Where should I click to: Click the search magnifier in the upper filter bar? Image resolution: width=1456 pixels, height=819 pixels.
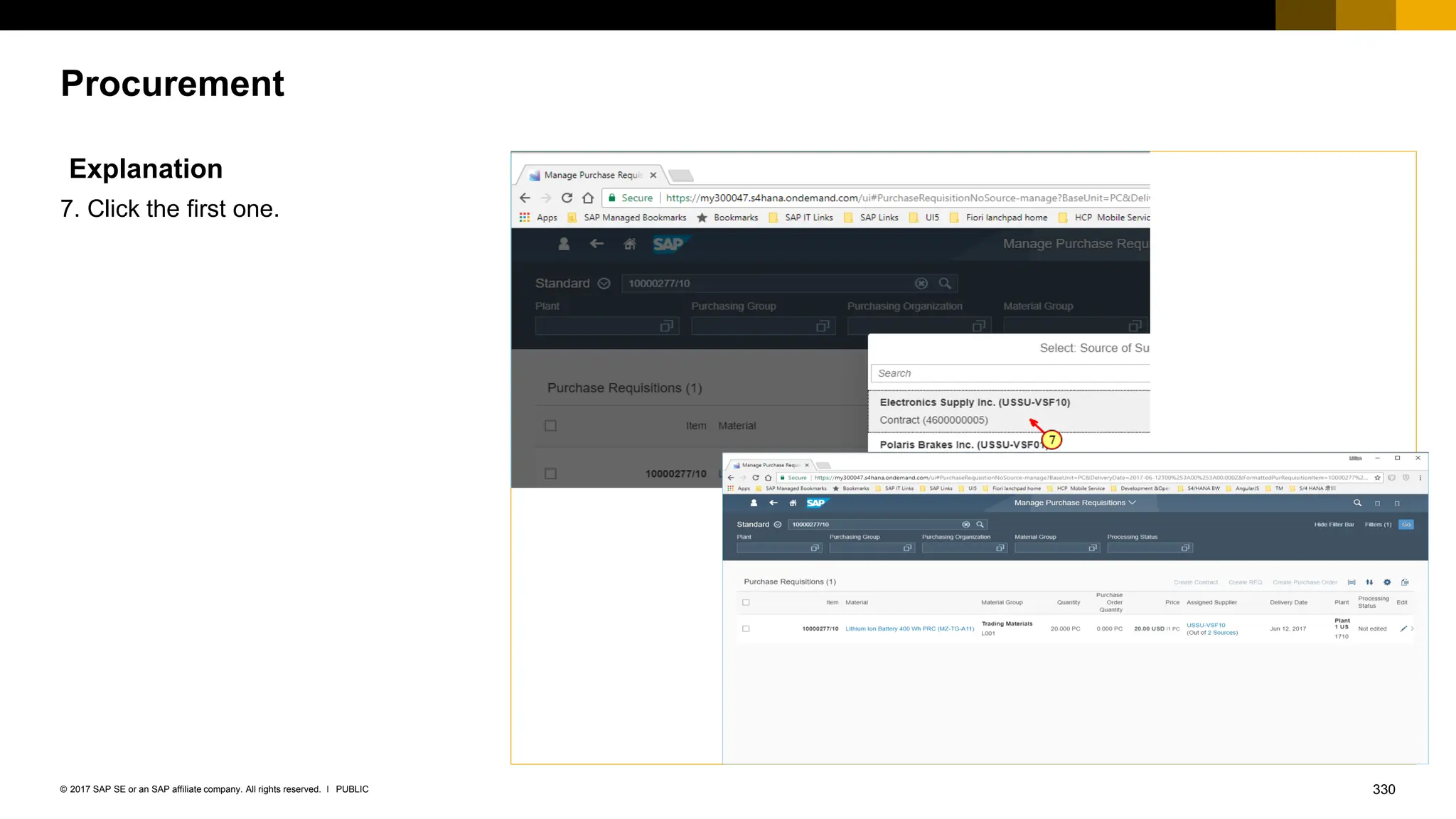coord(945,283)
